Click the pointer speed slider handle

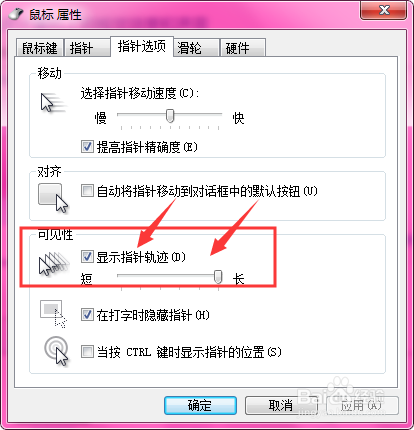tap(170, 116)
